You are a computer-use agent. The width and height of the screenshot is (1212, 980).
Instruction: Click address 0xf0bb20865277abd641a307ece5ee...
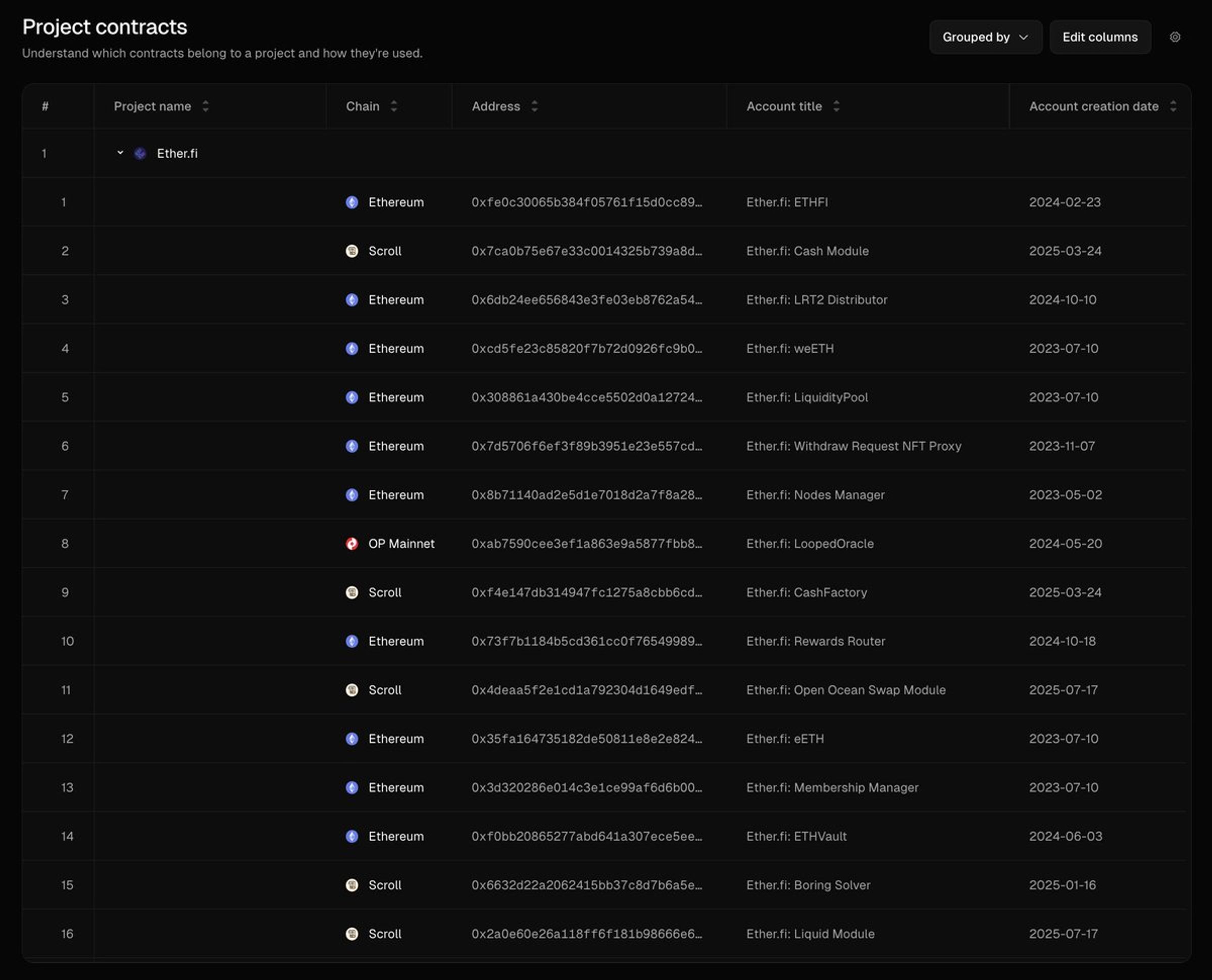coord(587,837)
